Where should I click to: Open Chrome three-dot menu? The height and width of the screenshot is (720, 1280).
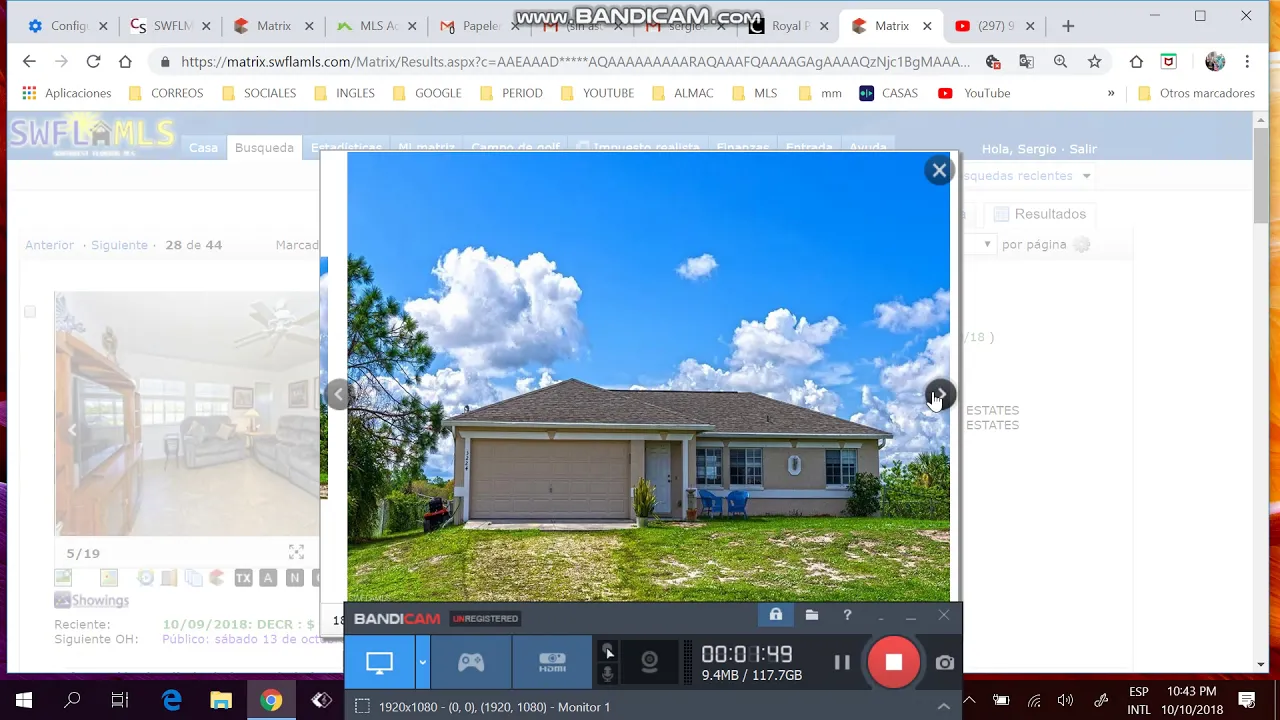click(x=1247, y=62)
